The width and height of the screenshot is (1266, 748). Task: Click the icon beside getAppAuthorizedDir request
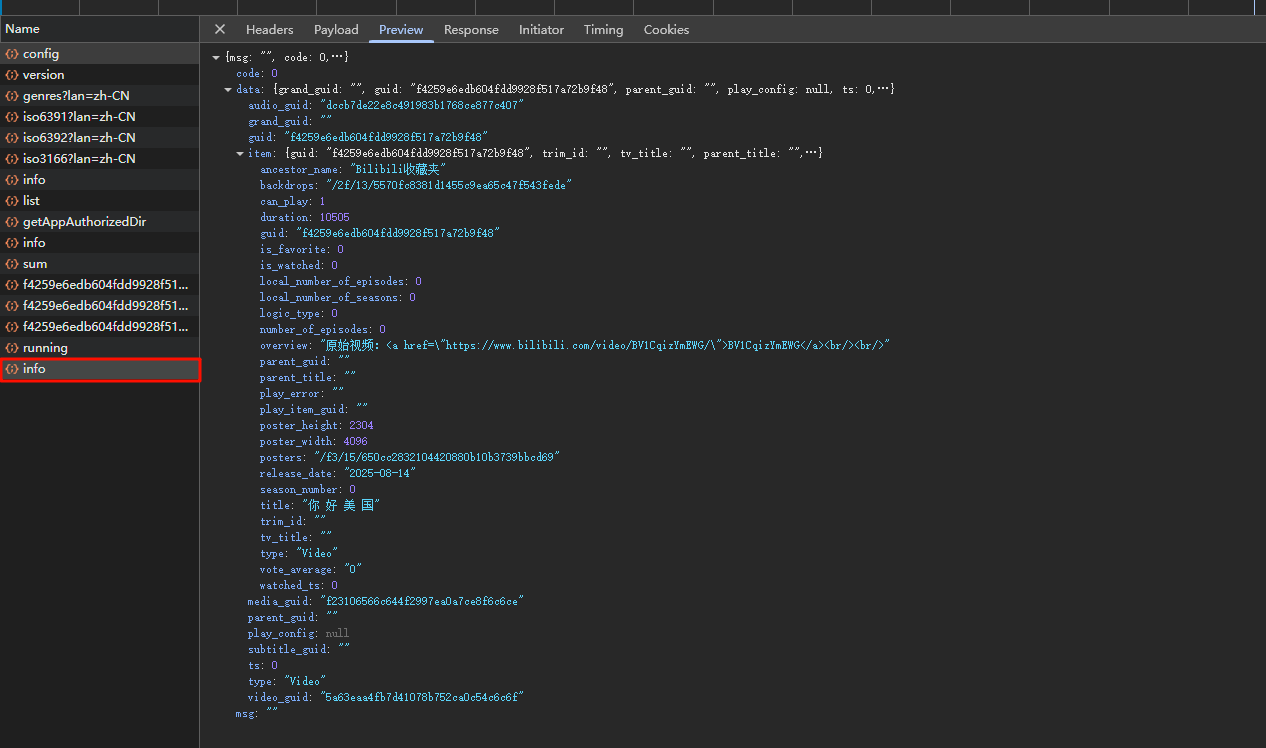pyautogui.click(x=12, y=222)
